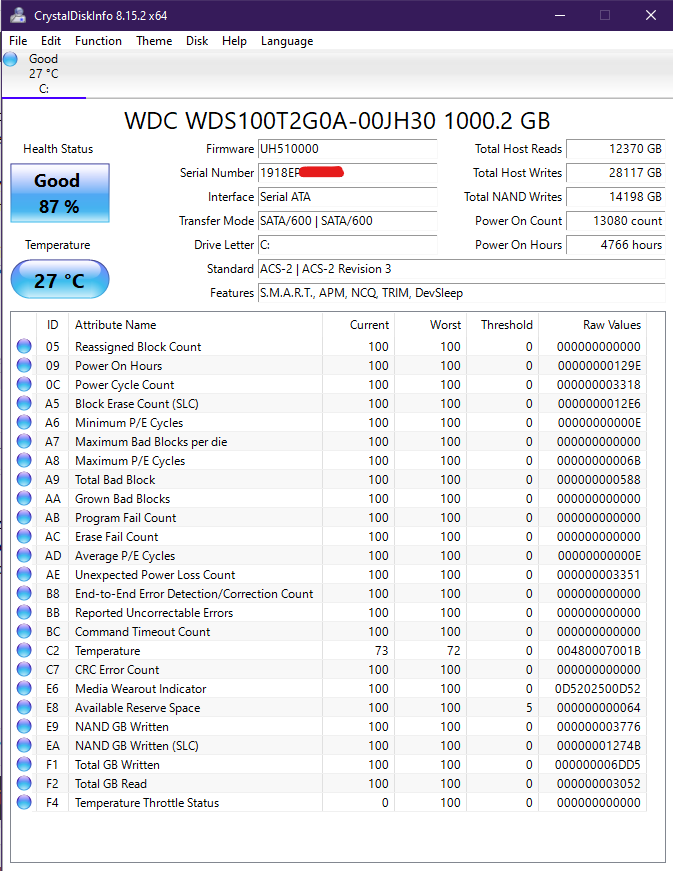
Task: Open the Edit menu
Action: 51,41
